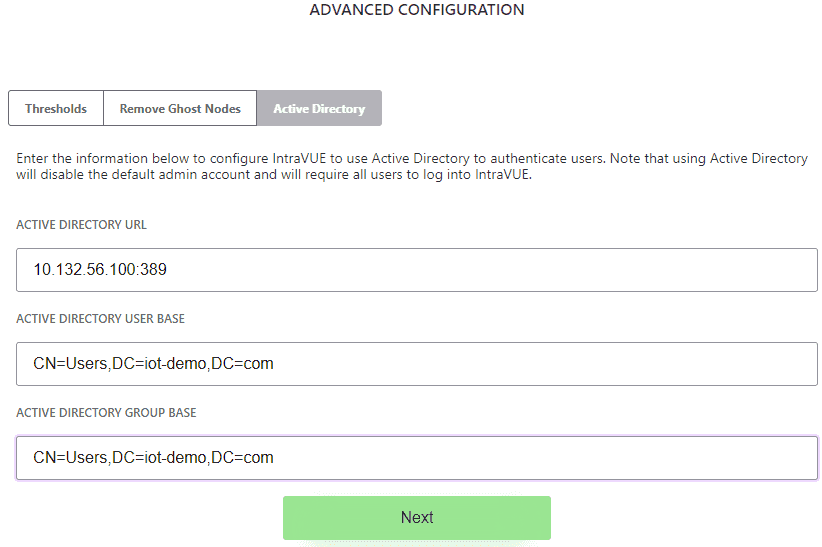Open the Remove Ghost Nodes tab
Viewport: 822px width, 547px height.
pyautogui.click(x=180, y=108)
